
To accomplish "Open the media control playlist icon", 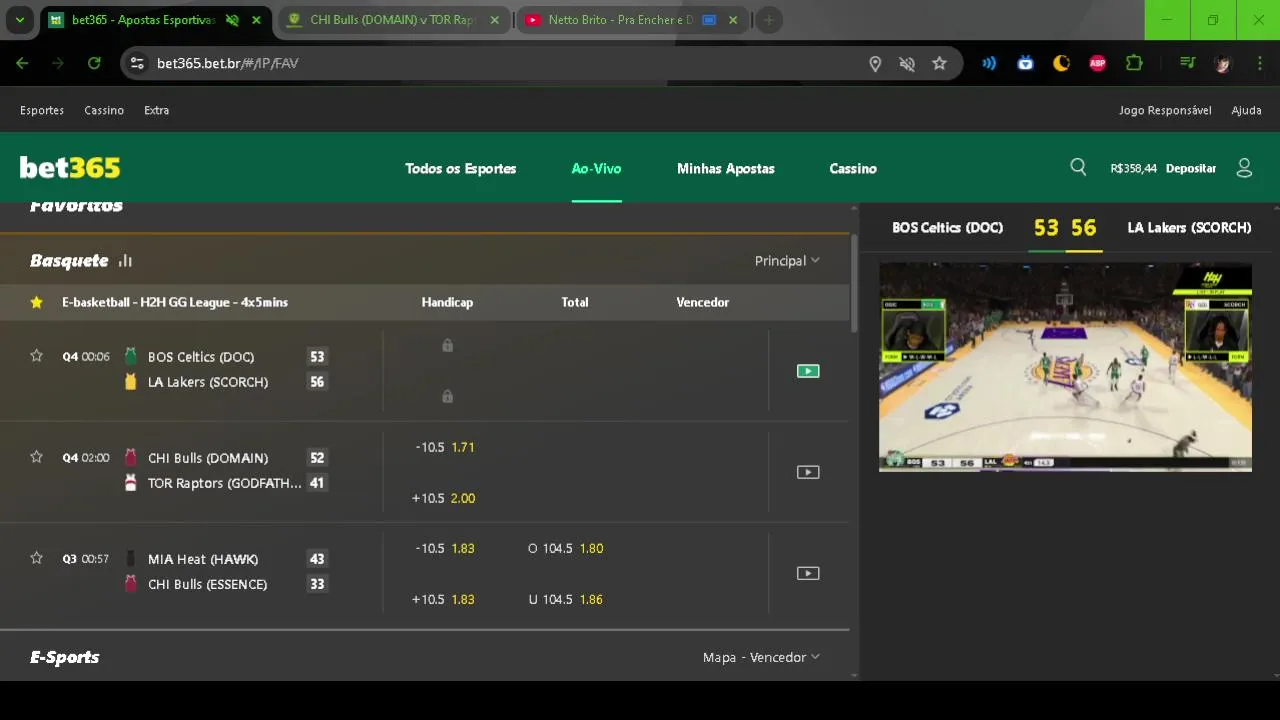I will [1187, 63].
